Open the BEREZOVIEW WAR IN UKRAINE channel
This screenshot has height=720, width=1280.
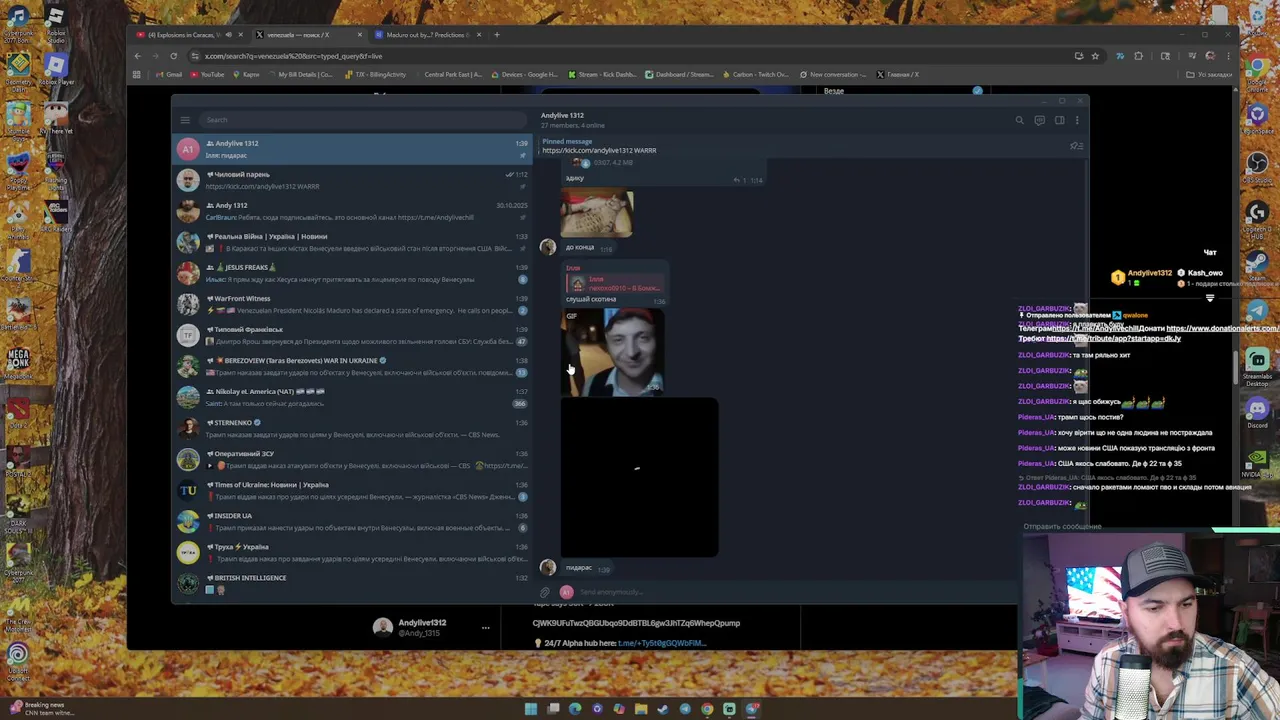[x=352, y=366]
